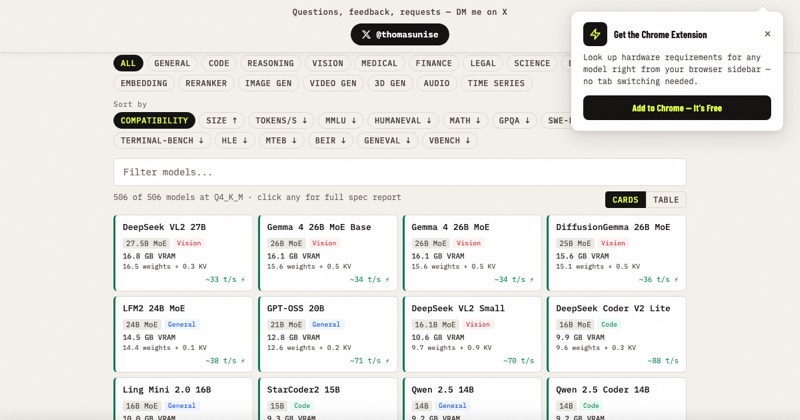800x420 pixels.
Task: Open the DeepSeek VL2 27B card
Action: click(183, 253)
